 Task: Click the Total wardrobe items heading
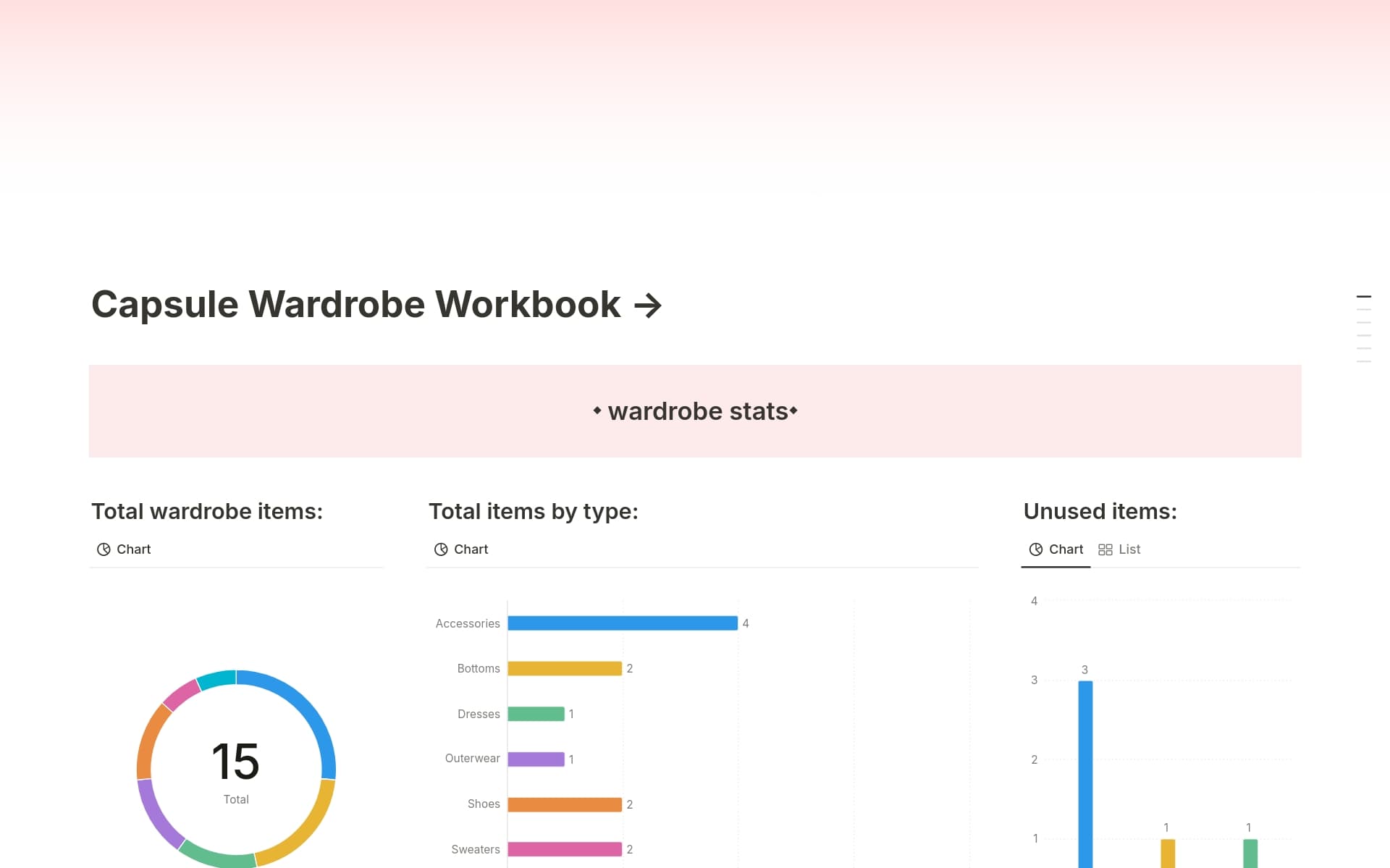coord(207,511)
